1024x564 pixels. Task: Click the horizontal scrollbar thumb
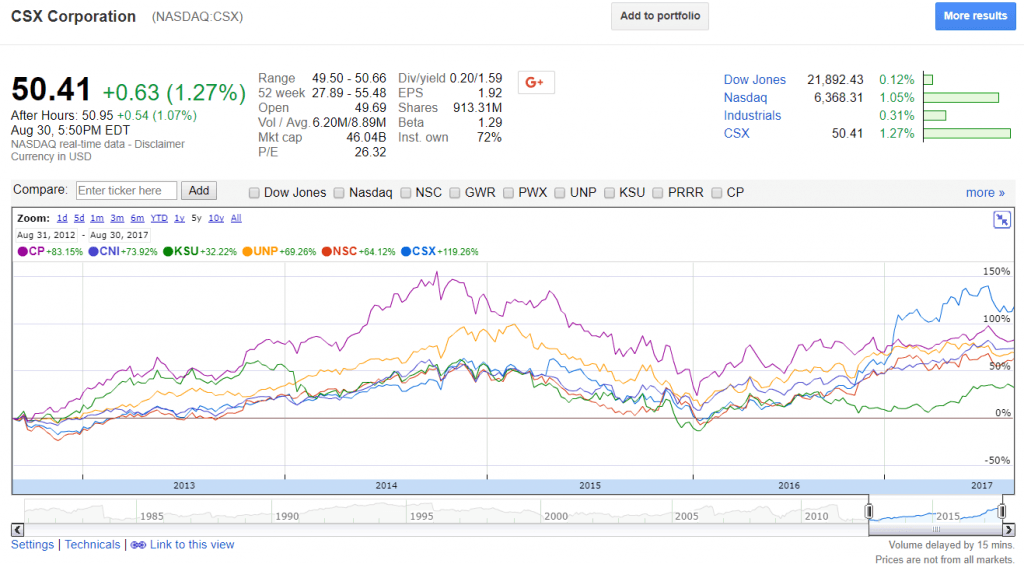coord(935,529)
